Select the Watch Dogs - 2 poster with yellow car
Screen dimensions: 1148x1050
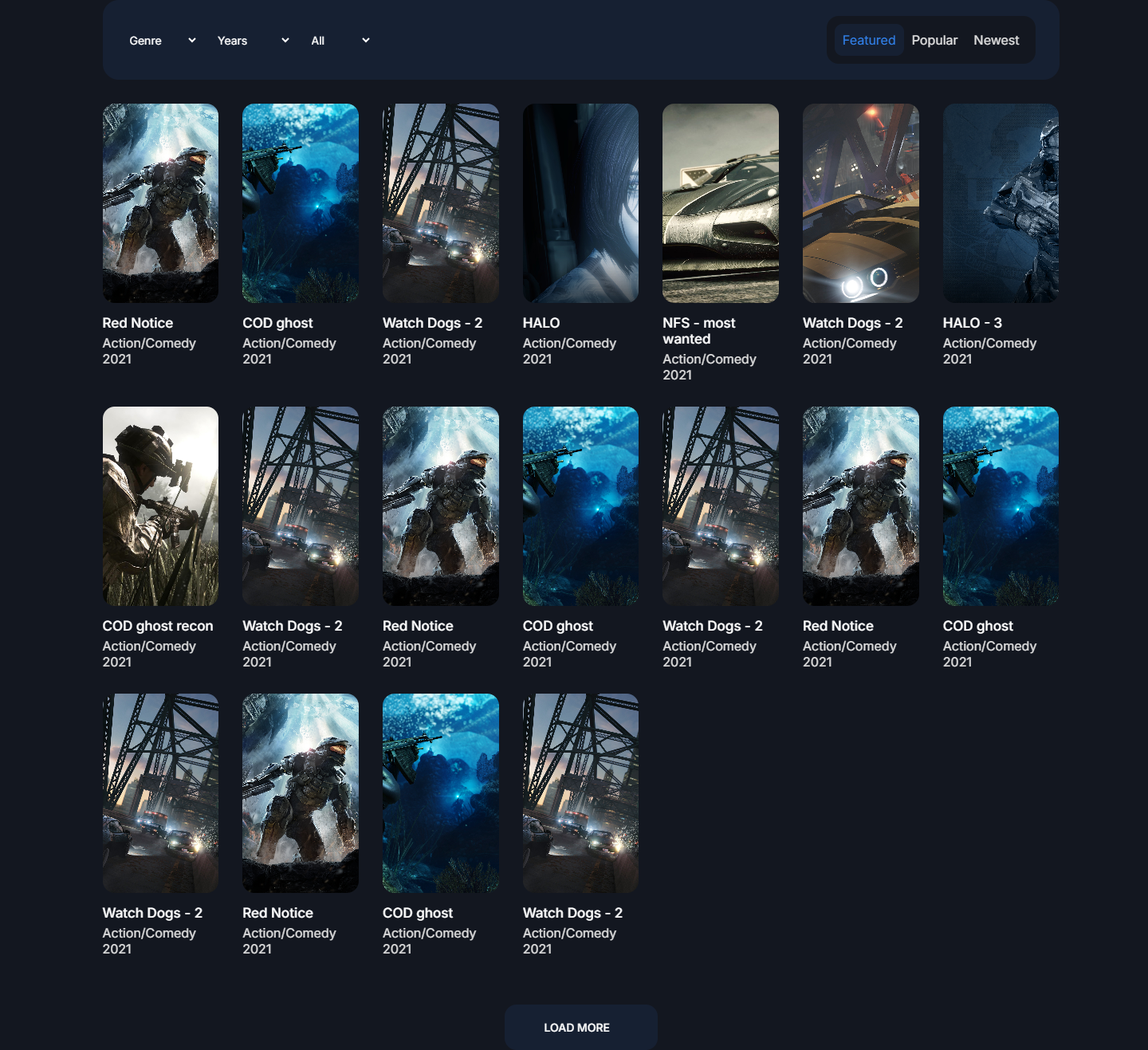[860, 203]
